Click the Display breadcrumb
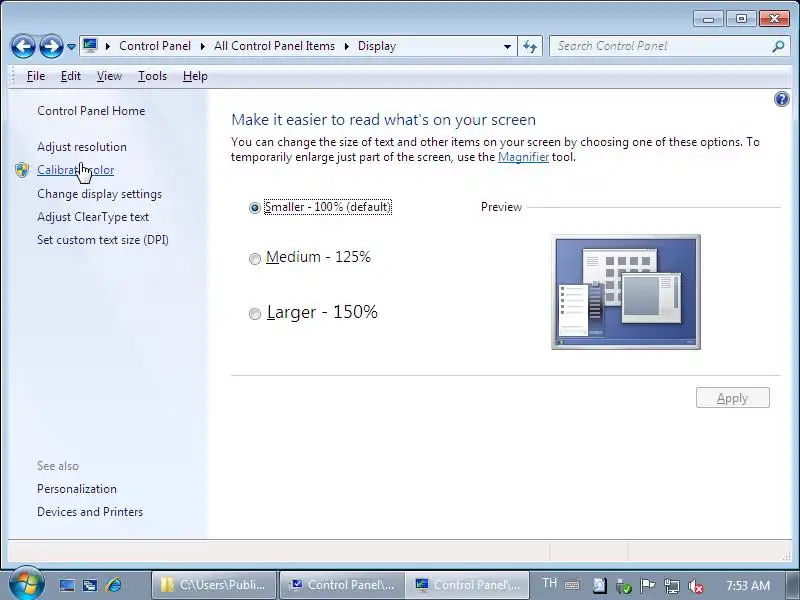 [377, 46]
